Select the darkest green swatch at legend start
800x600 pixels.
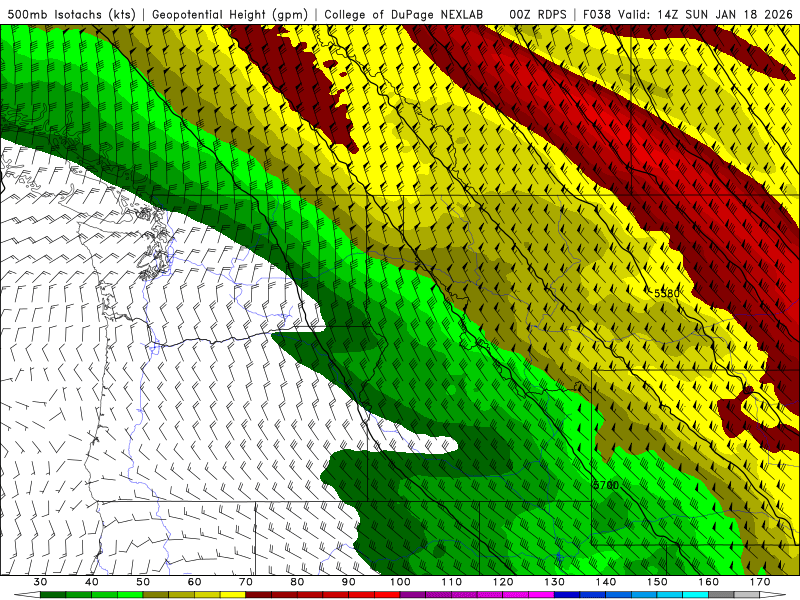pos(53,595)
